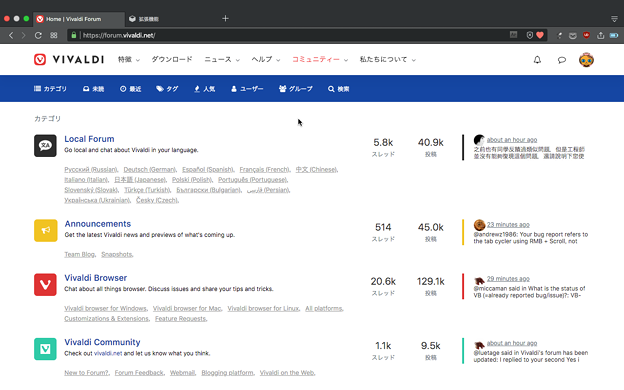Open the Türkçe (Turkish) subforum link

(x=147, y=190)
